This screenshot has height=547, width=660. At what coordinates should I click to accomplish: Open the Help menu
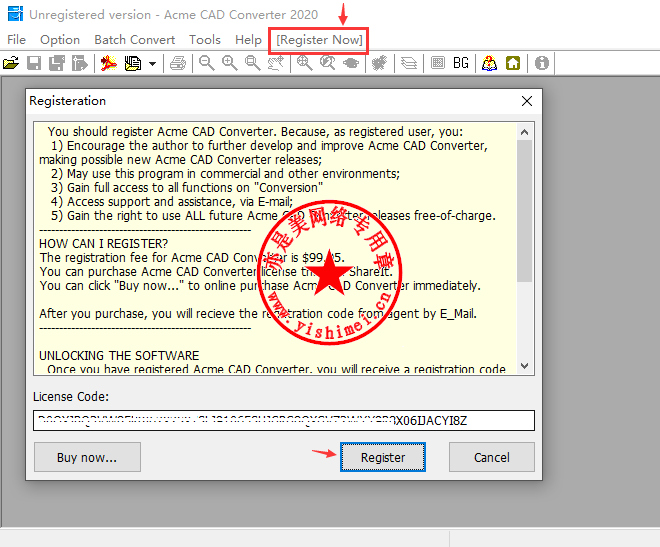pyautogui.click(x=248, y=40)
